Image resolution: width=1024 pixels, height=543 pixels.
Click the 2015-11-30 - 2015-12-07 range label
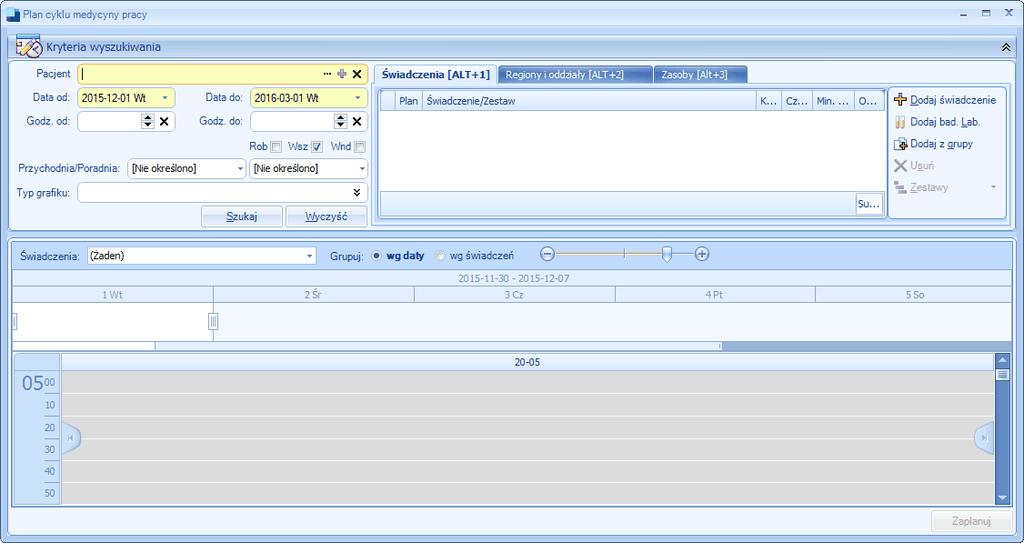[513, 278]
